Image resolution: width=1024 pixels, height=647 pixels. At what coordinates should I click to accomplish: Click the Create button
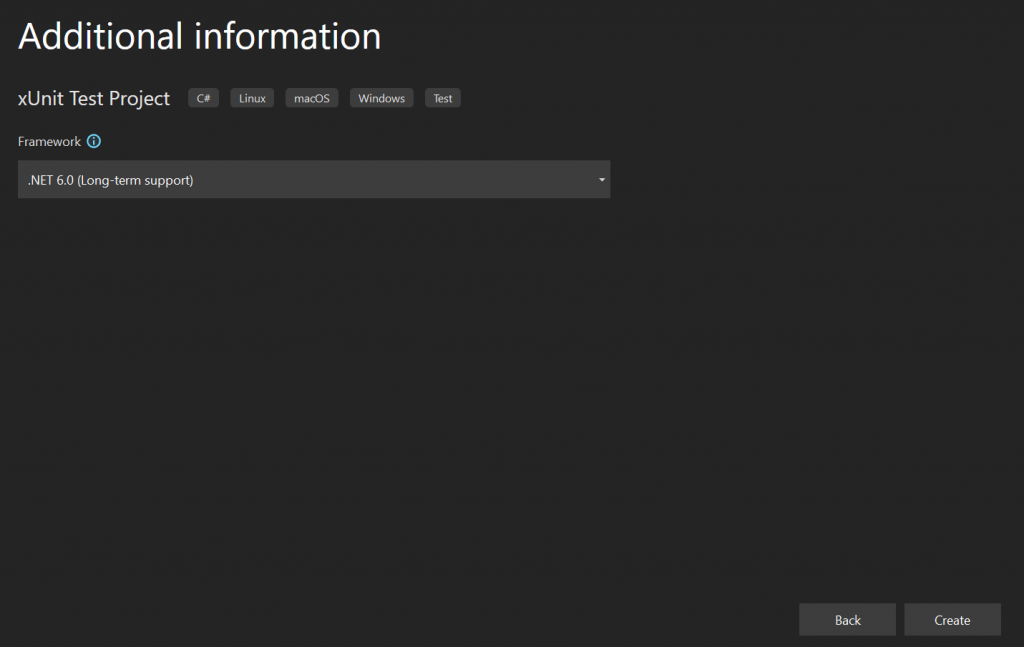[x=952, y=619]
